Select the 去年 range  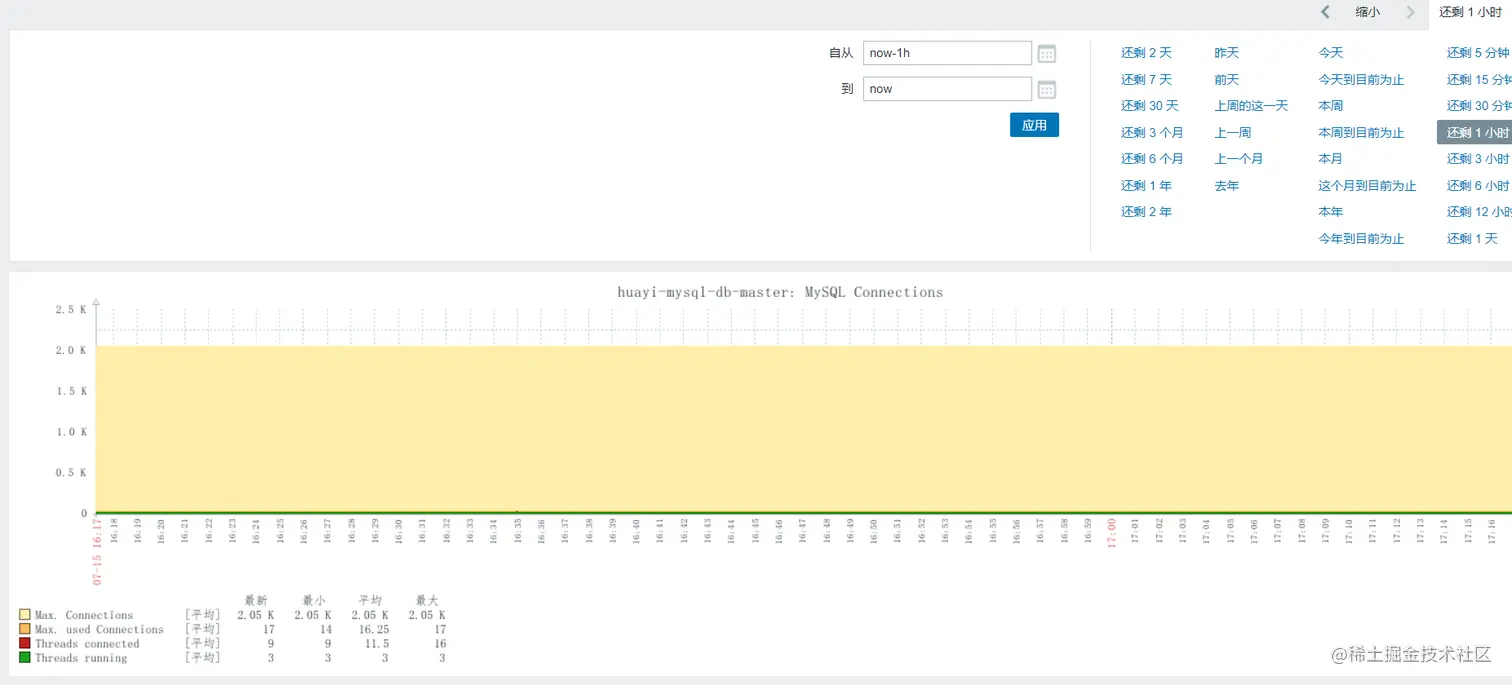click(1227, 185)
